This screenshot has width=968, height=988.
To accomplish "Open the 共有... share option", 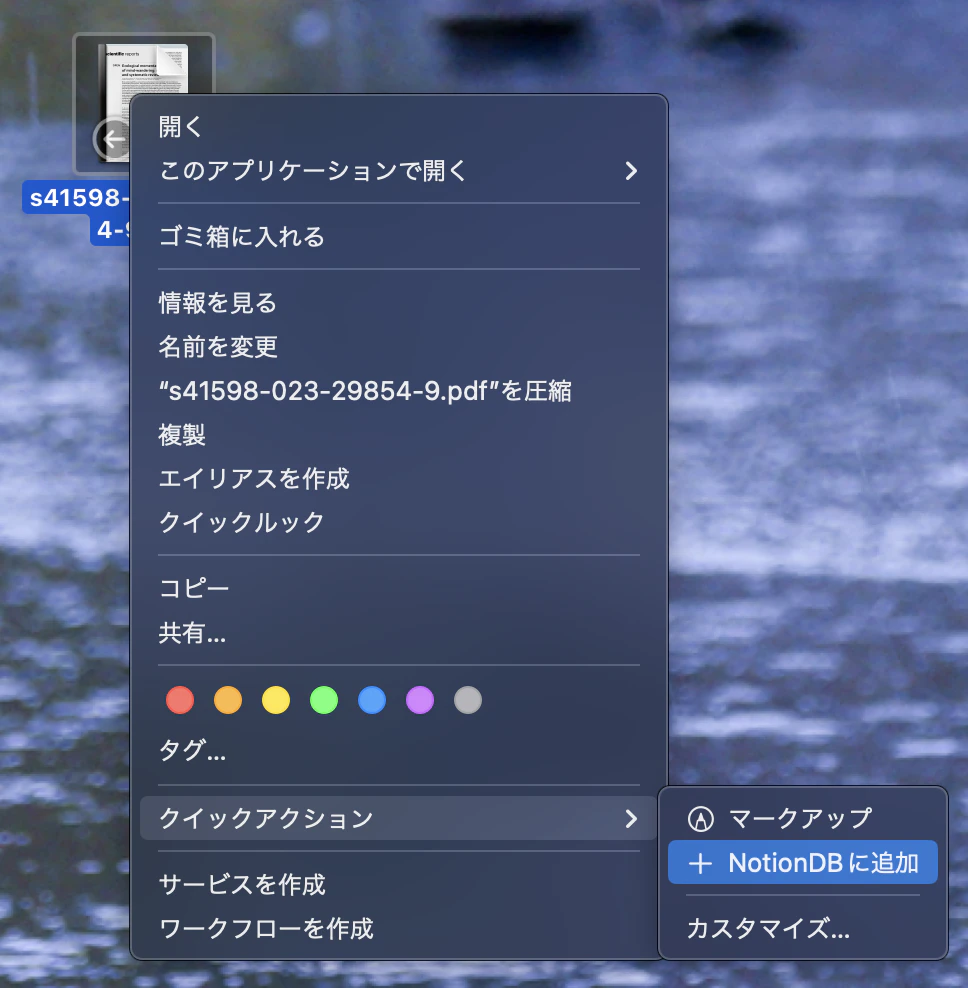I will pyautogui.click(x=398, y=633).
